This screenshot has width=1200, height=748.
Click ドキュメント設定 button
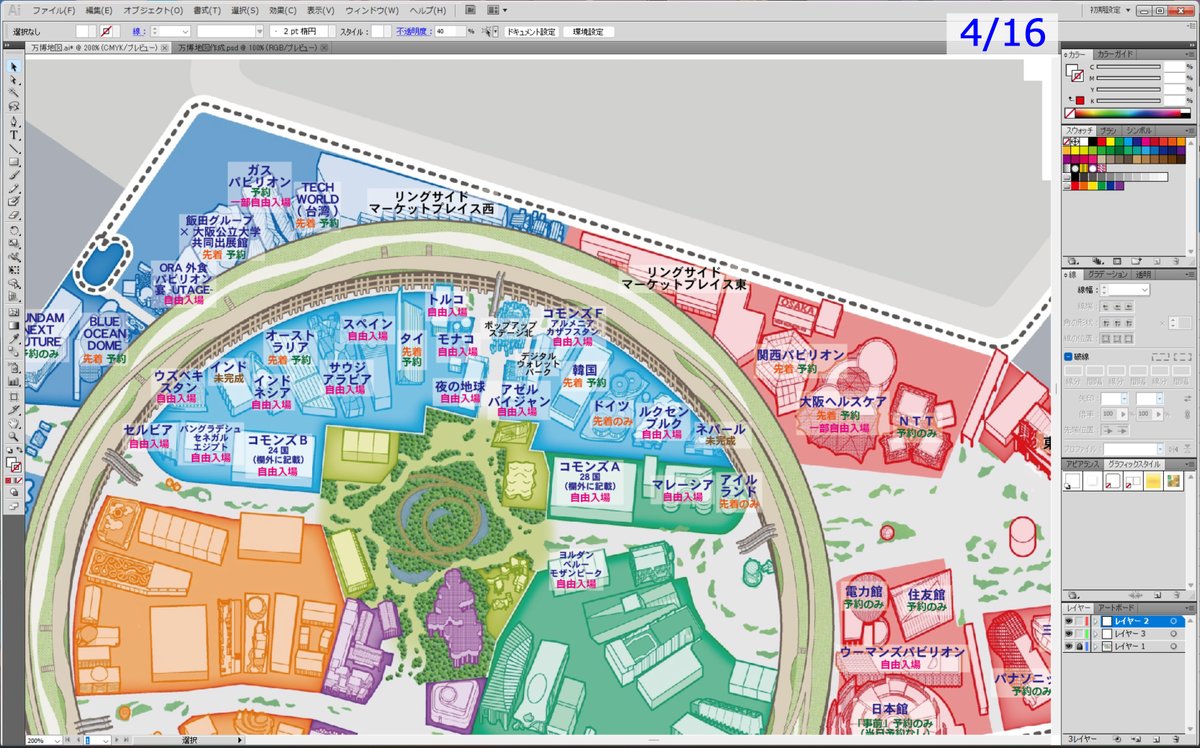pyautogui.click(x=532, y=31)
